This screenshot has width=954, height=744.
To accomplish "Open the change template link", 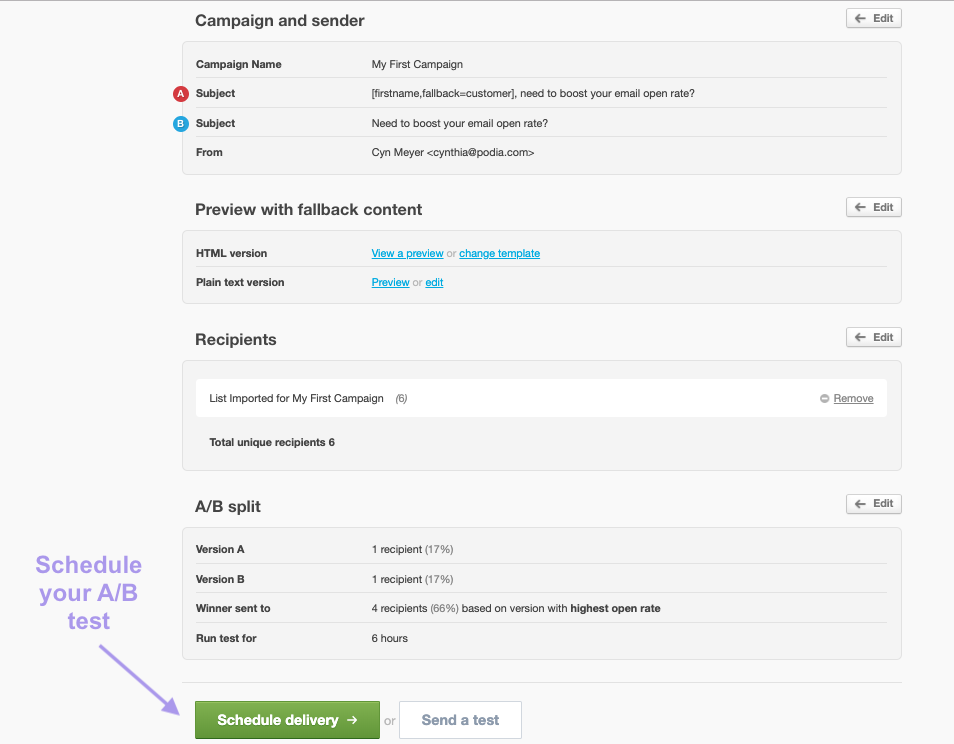I will click(x=499, y=253).
